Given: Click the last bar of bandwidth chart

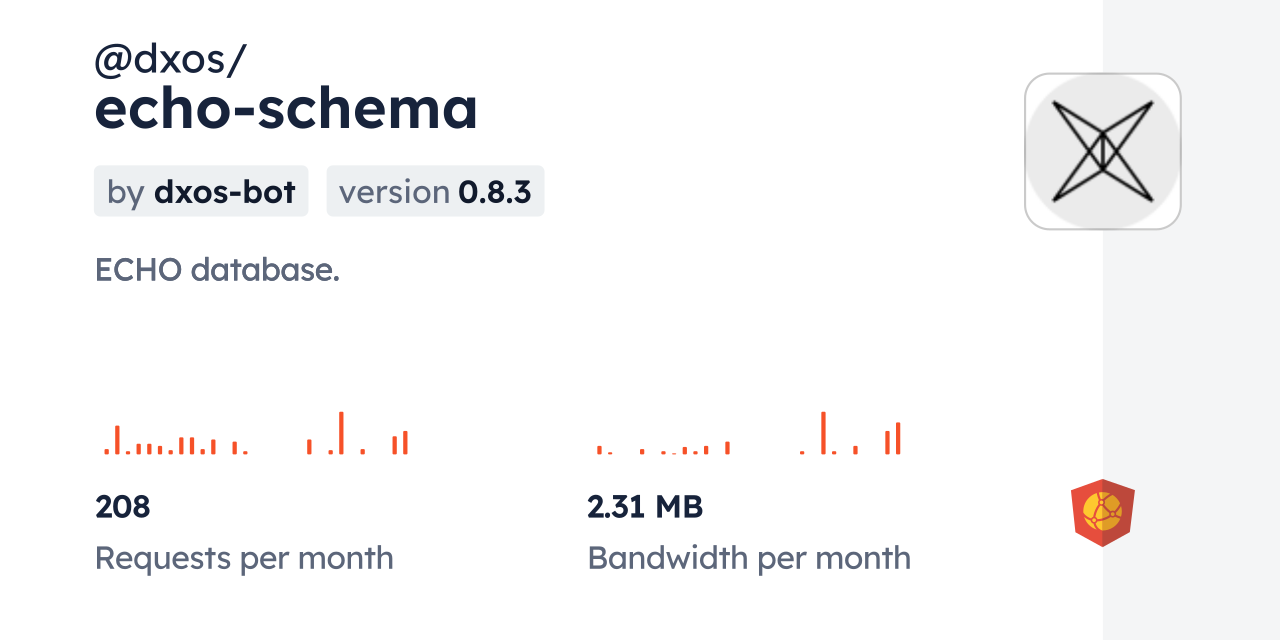Looking at the screenshot, I should point(898,438).
